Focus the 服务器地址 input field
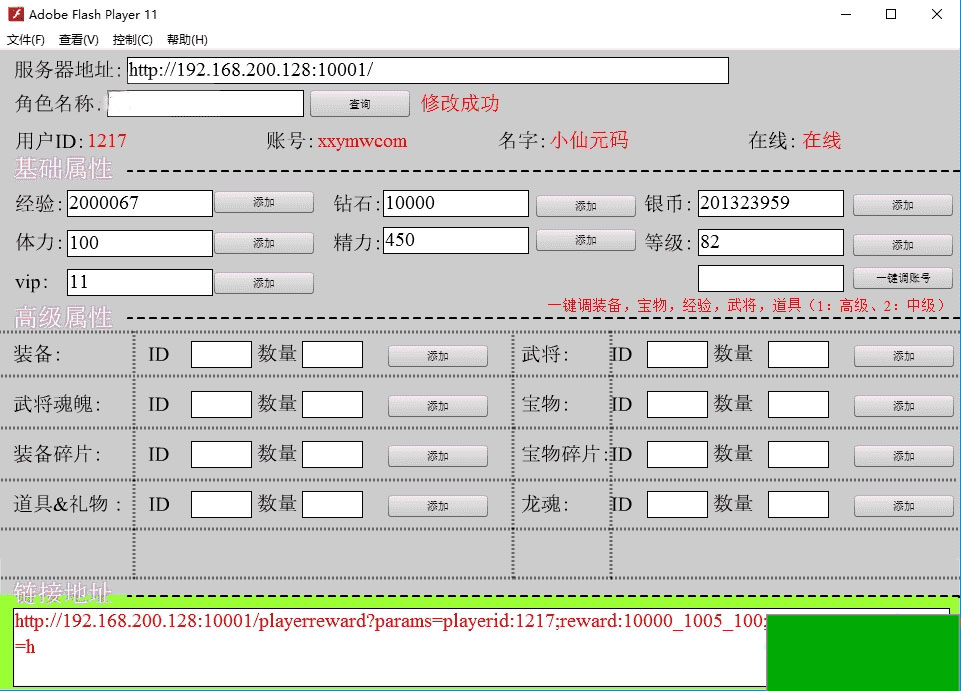961x691 pixels. point(427,71)
